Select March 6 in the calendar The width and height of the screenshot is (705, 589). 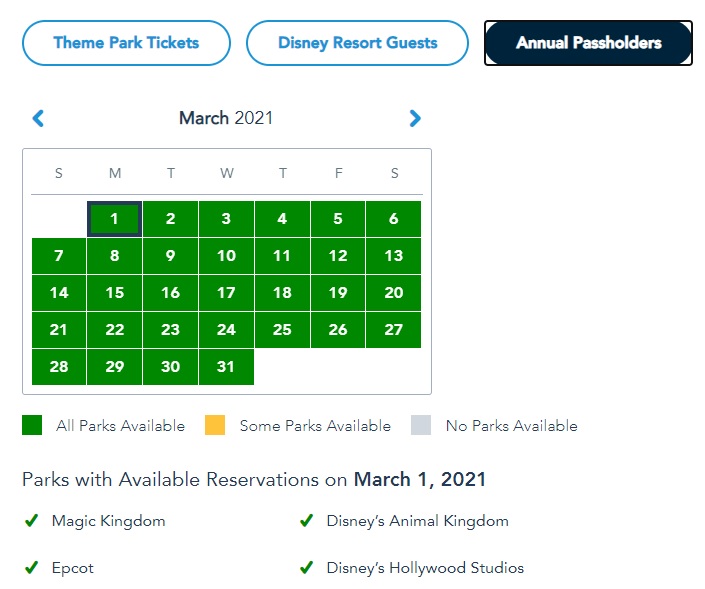394,219
